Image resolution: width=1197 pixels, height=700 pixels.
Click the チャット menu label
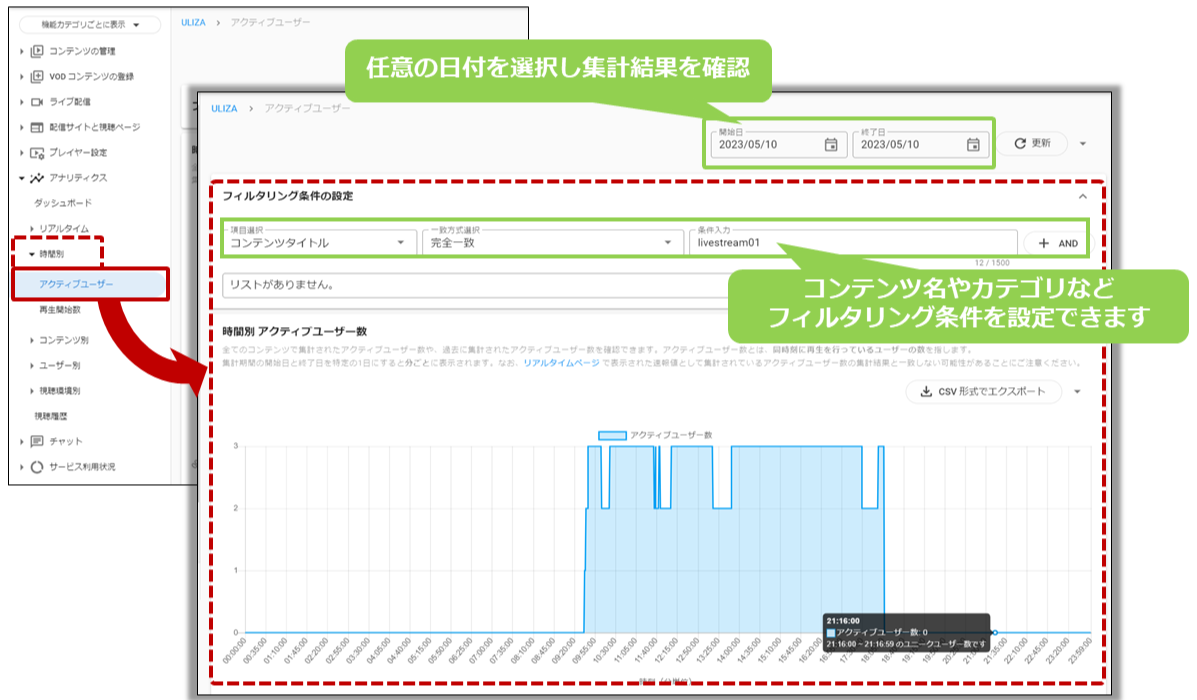point(66,441)
